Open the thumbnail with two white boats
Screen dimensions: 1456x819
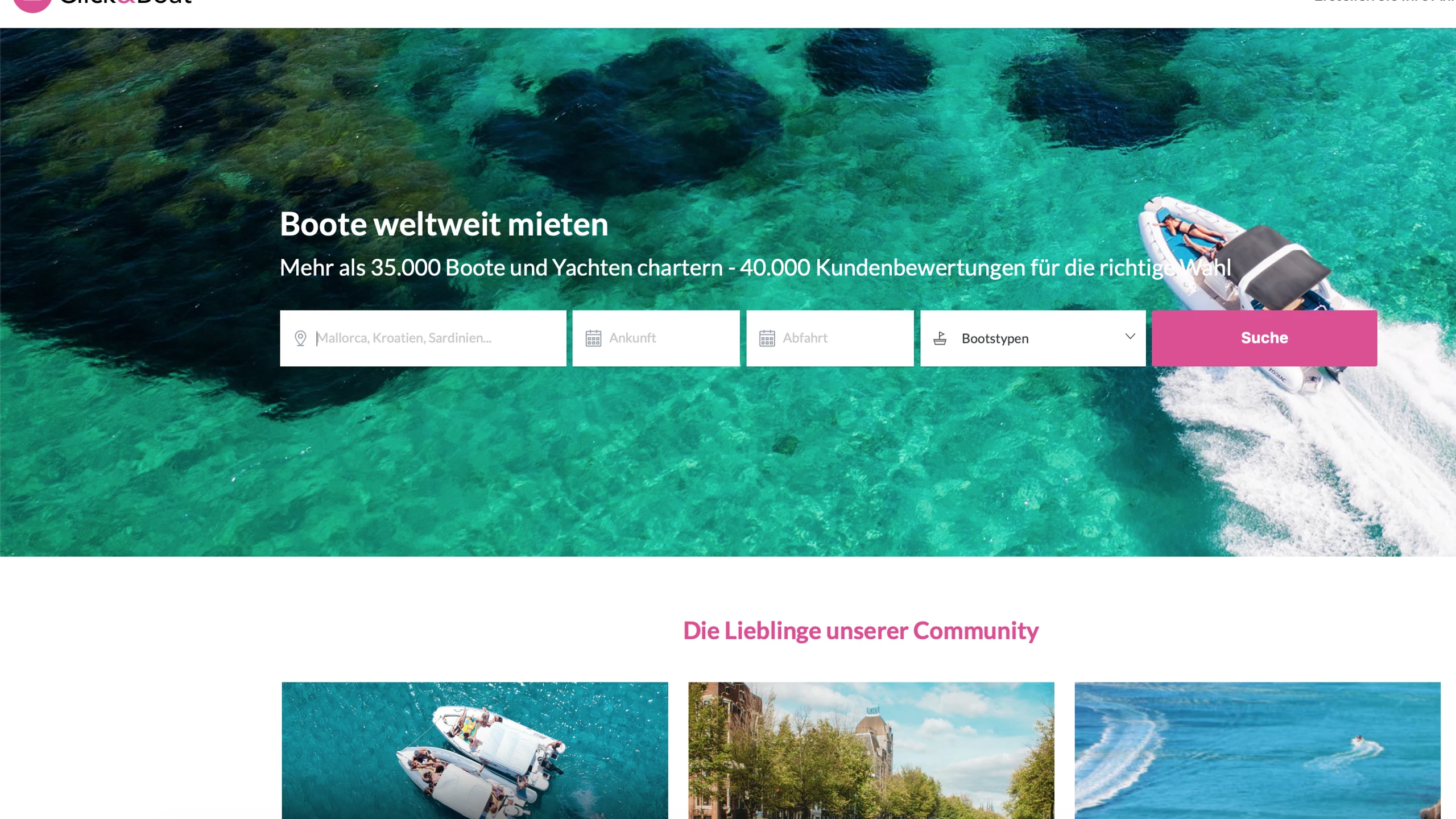[475, 751]
